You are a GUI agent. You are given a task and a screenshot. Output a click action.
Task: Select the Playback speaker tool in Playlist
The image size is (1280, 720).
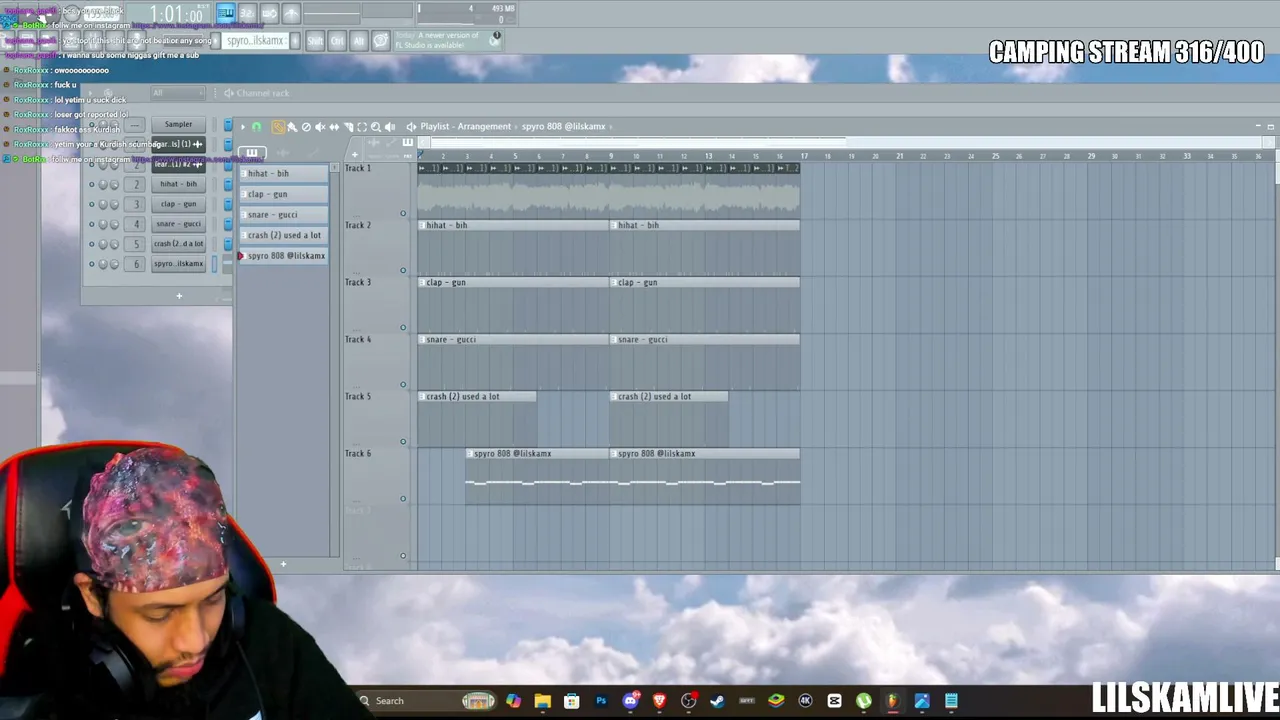[x=390, y=127]
